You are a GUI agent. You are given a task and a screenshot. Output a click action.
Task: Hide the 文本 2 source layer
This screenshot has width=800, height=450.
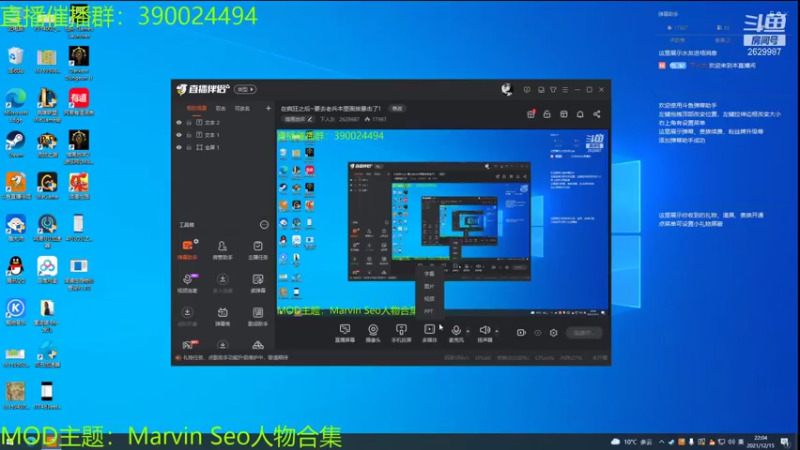click(x=179, y=122)
